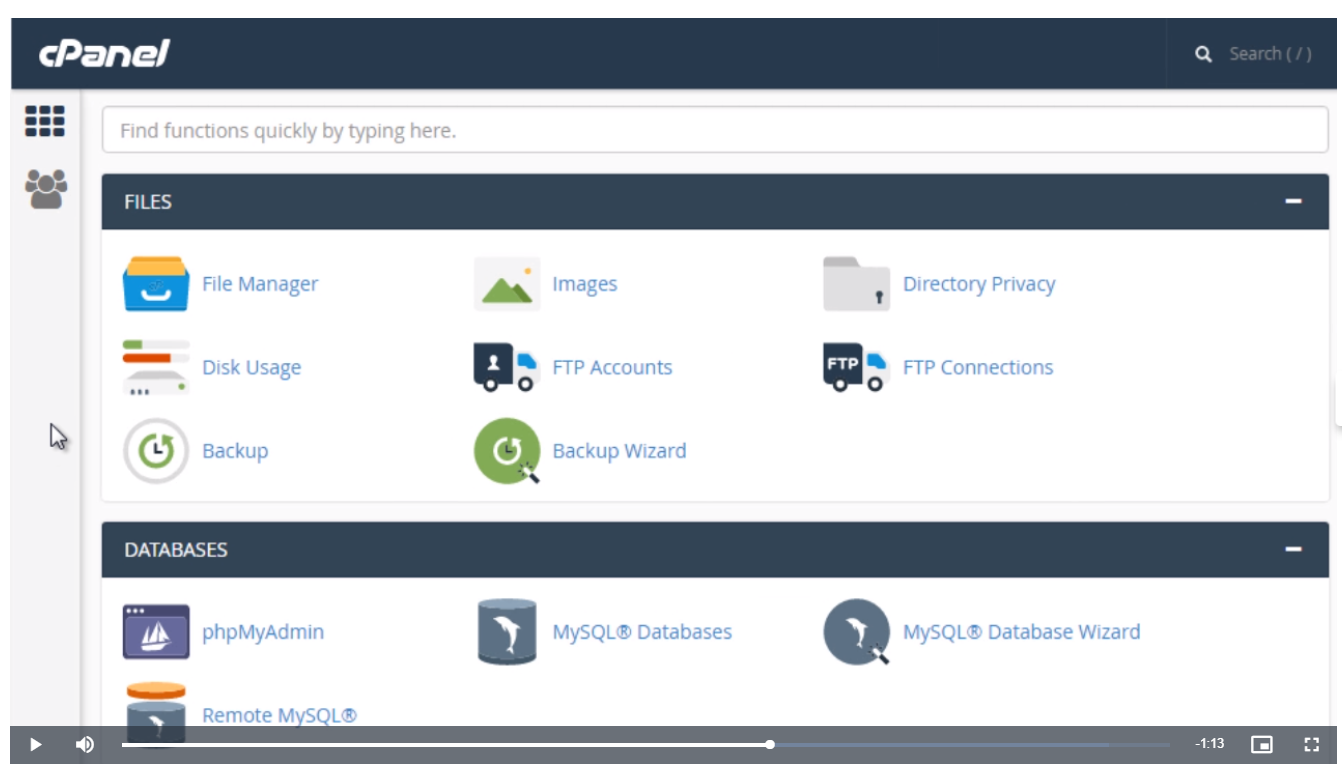Screen dimensions: 1342x765
Task: Click the DATABASES section header title
Action: (x=176, y=550)
